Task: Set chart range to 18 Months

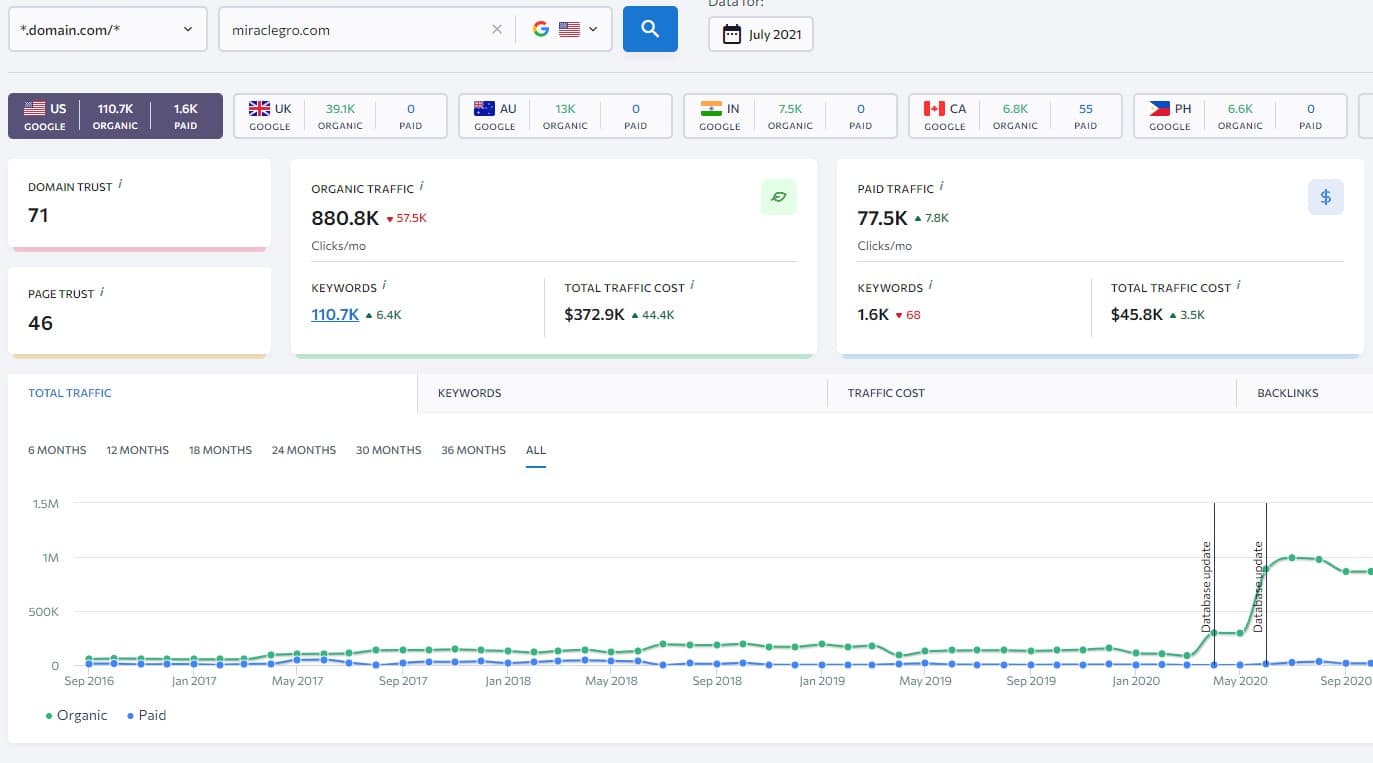Action: tap(220, 450)
